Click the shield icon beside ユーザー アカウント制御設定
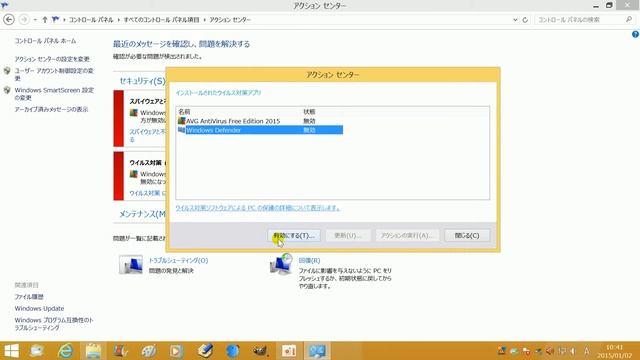This screenshot has width=640, height=360. point(7,71)
